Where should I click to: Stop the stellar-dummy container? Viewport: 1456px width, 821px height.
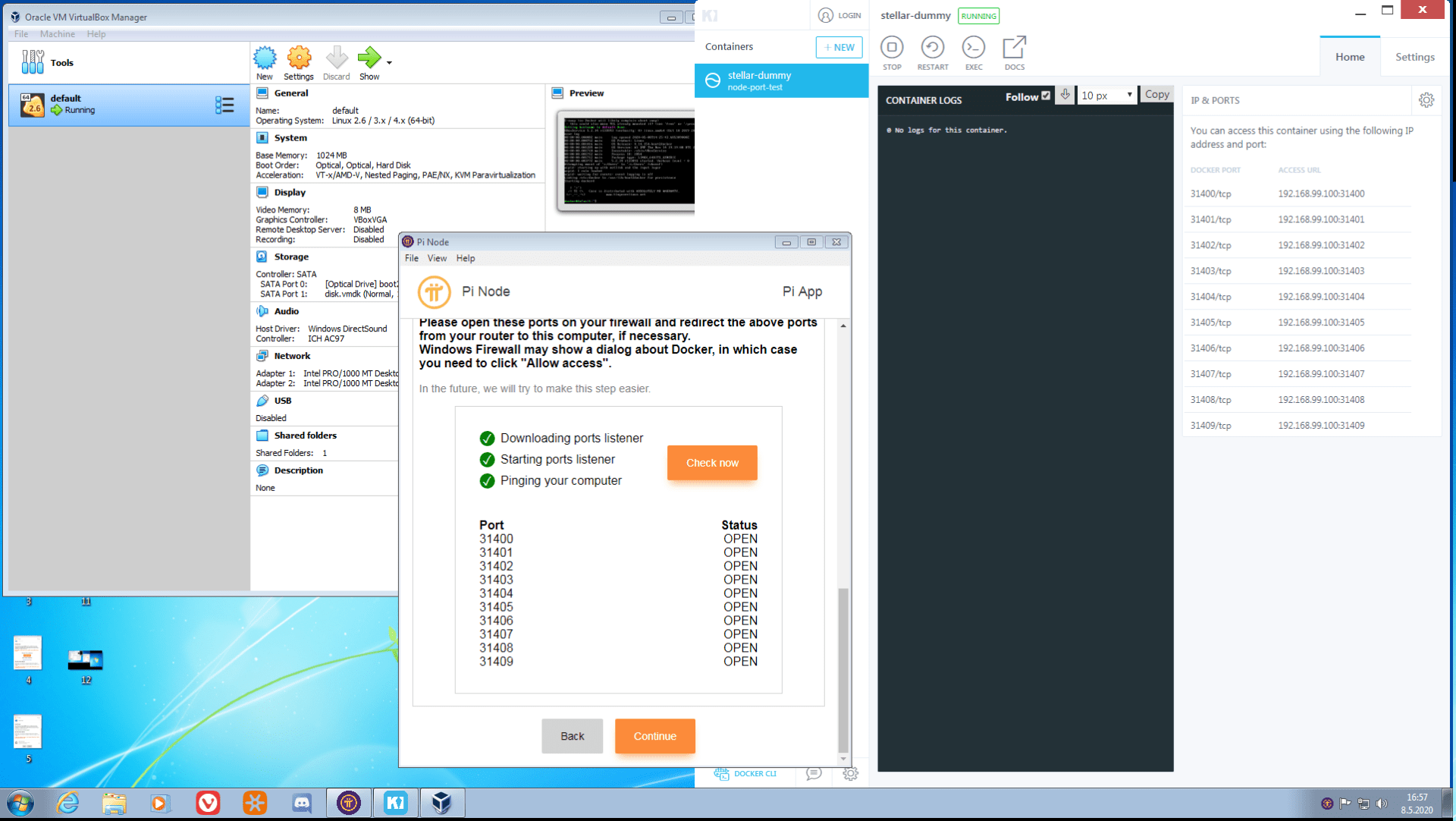[892, 53]
